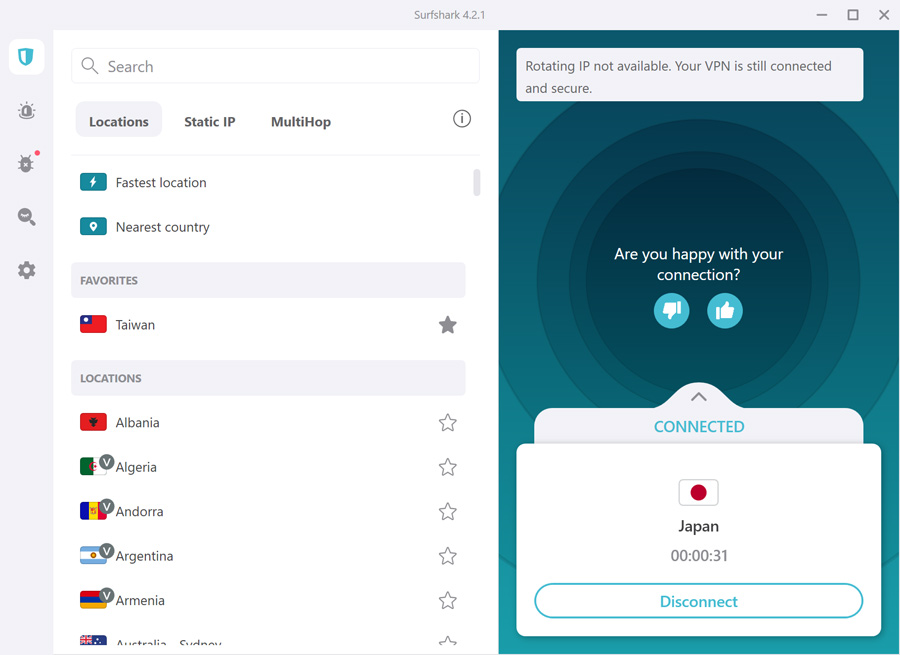Select Albania in locations list
This screenshot has height=655, width=900.
(268, 423)
